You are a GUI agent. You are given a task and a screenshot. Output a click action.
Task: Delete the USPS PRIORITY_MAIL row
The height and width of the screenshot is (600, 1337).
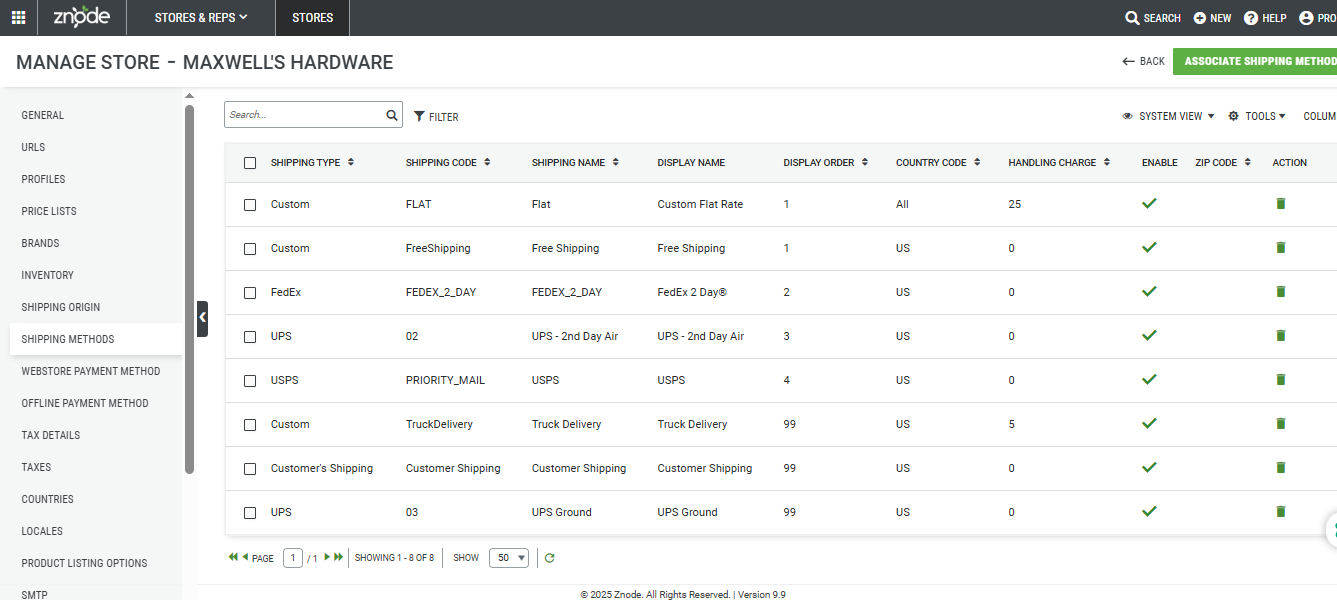tap(1281, 380)
